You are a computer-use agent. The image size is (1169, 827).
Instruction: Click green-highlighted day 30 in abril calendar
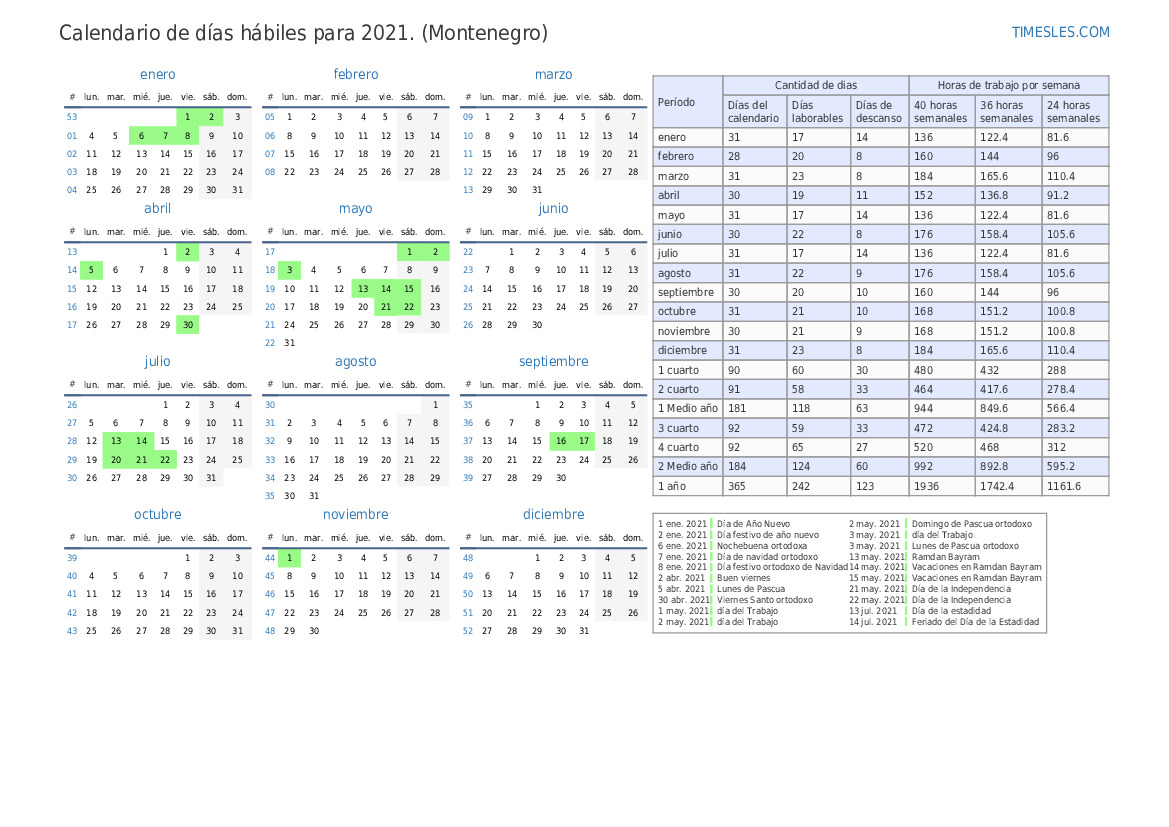[x=187, y=324]
